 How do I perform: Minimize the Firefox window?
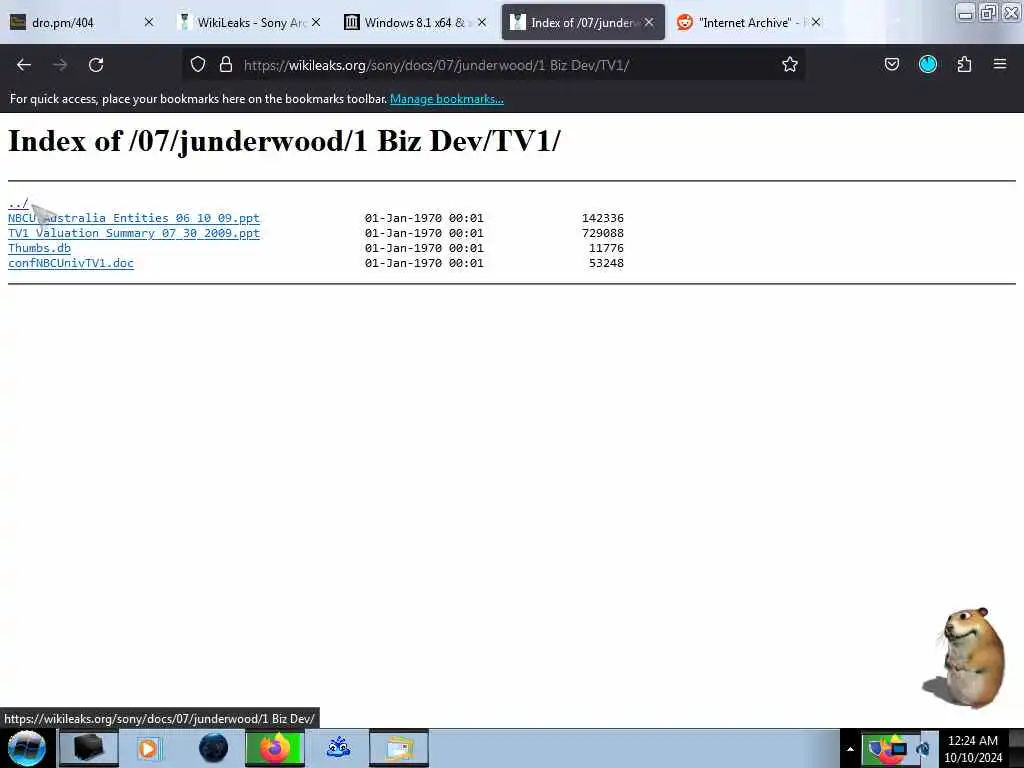pyautogui.click(x=965, y=13)
